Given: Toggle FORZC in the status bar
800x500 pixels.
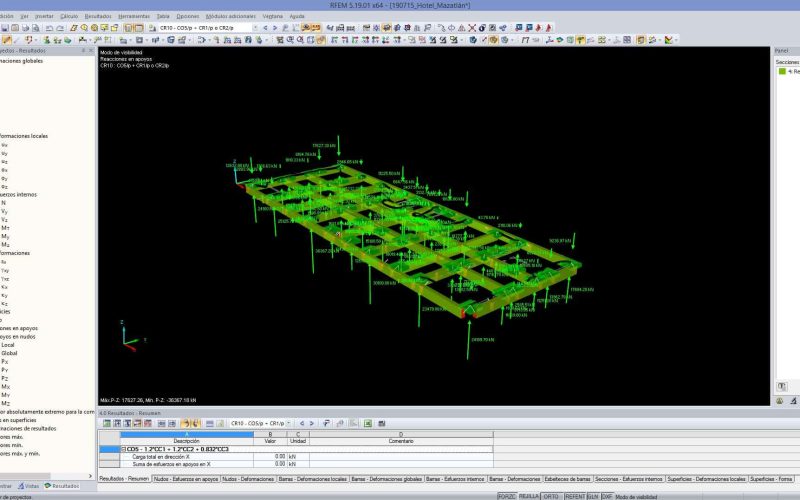Looking at the screenshot, I should (x=506, y=496).
